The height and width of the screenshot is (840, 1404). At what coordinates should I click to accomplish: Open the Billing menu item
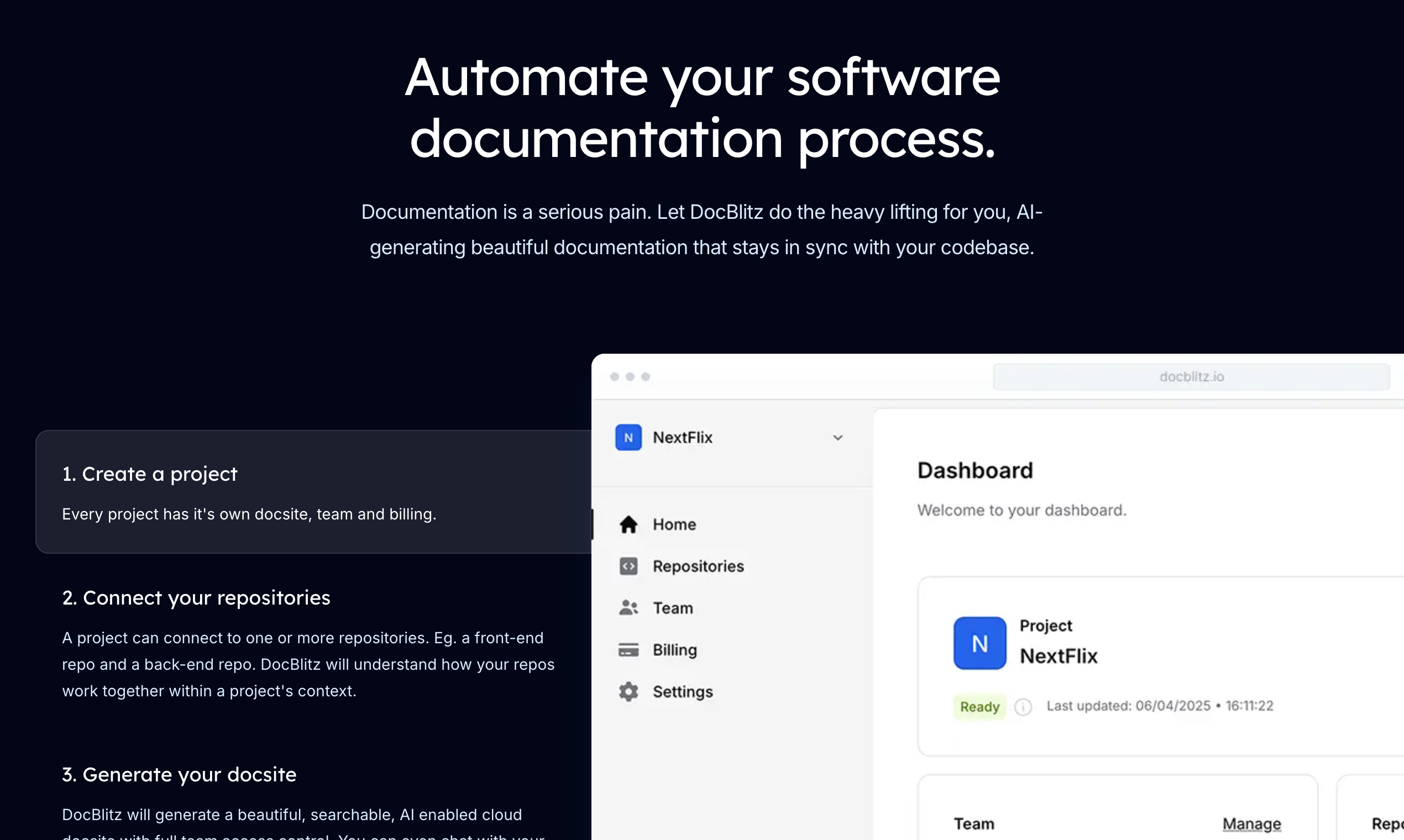coord(675,650)
